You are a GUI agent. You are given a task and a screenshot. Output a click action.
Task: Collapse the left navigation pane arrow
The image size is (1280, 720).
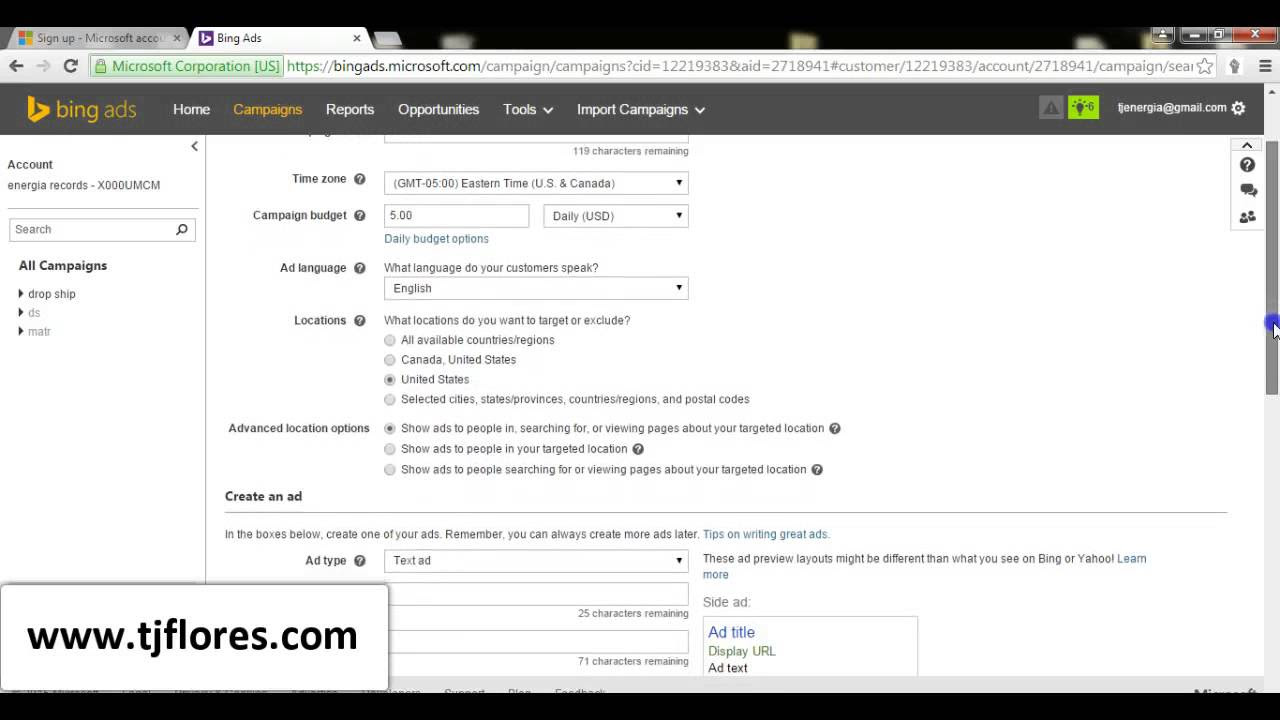click(194, 146)
